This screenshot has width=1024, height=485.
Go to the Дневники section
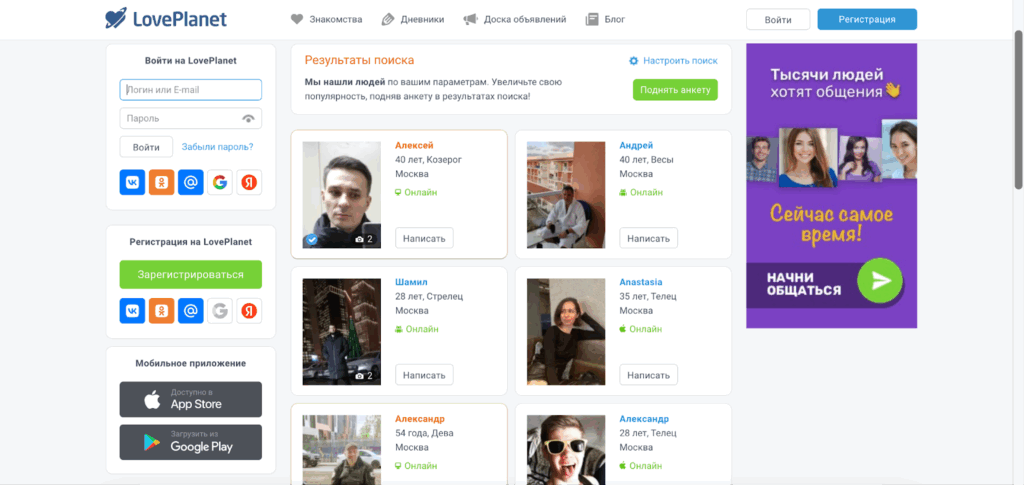click(414, 19)
